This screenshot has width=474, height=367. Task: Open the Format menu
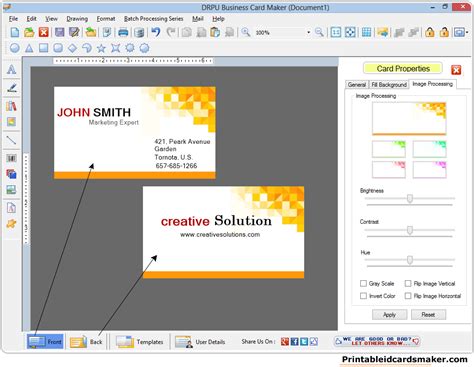[106, 19]
